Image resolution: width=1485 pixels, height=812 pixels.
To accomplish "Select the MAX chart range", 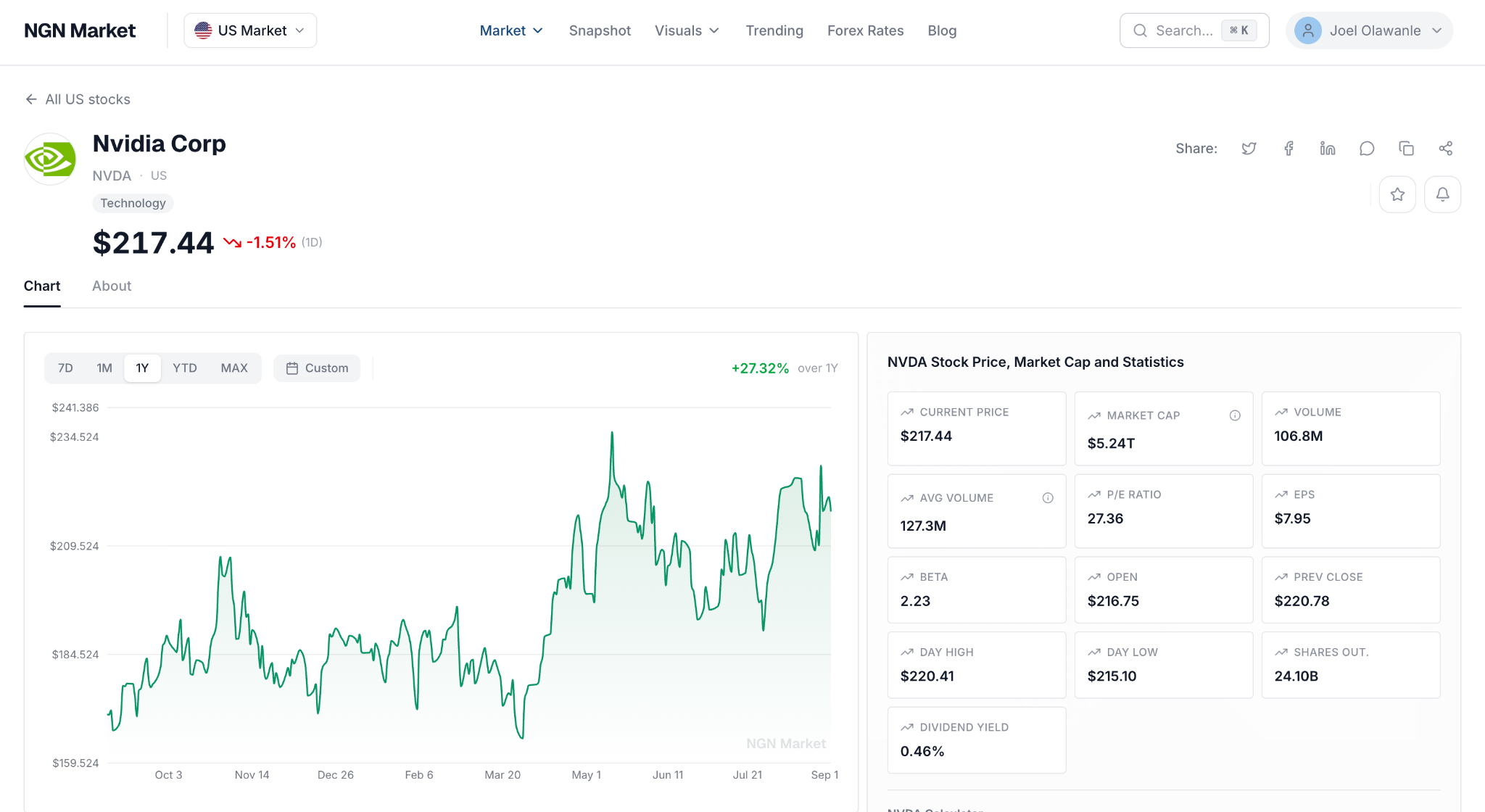I will click(x=234, y=368).
